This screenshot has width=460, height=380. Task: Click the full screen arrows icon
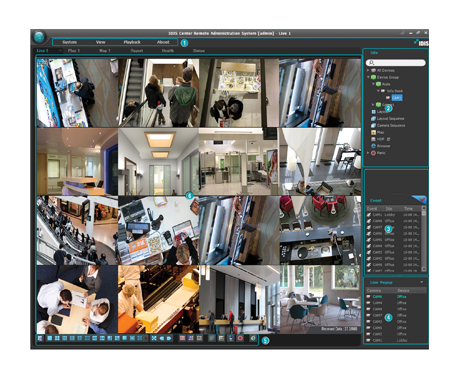[154, 338]
